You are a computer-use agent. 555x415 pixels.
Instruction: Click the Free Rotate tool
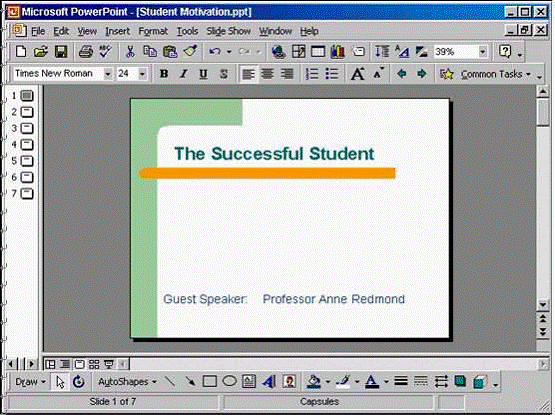pyautogui.click(x=78, y=382)
